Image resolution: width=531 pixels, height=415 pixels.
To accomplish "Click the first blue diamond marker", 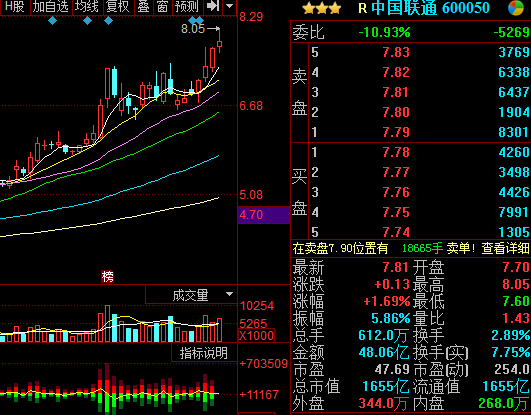I will (x=52, y=21).
